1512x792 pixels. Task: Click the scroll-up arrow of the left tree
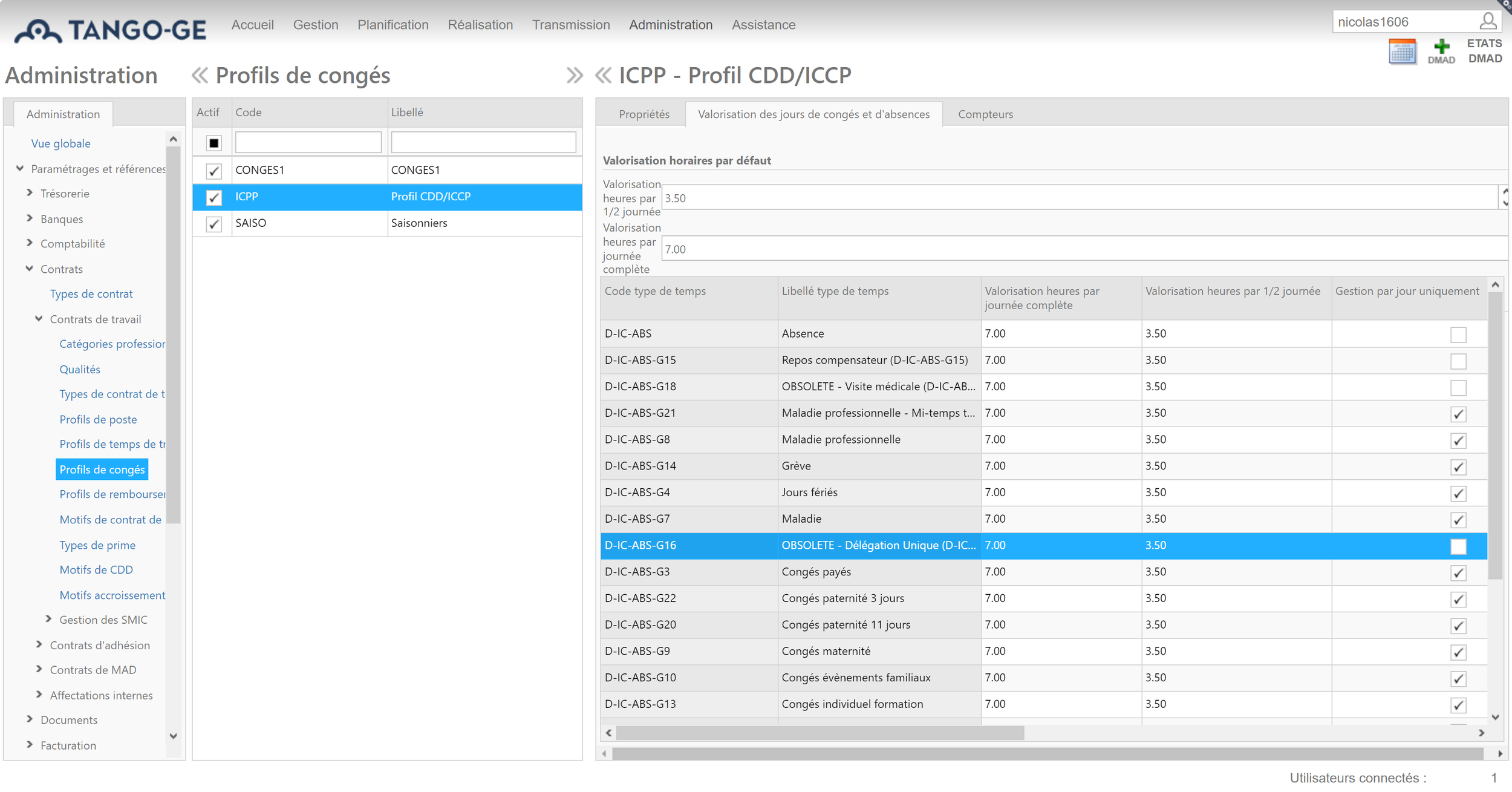[173, 139]
